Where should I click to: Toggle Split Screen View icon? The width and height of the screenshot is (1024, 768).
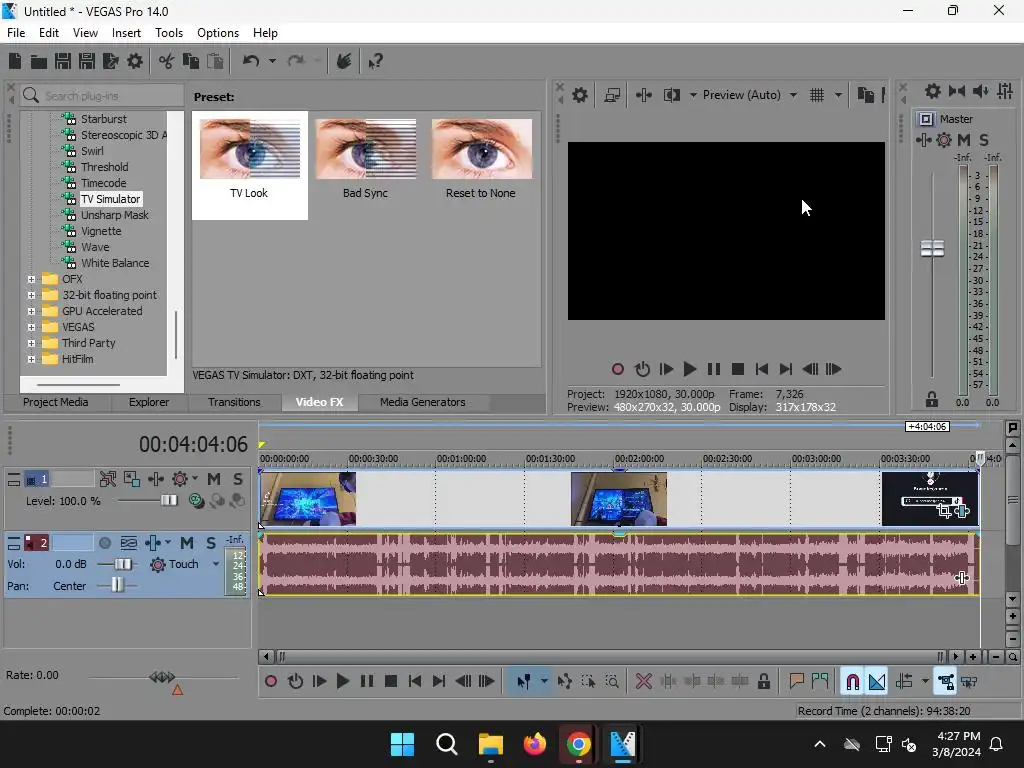click(x=671, y=95)
